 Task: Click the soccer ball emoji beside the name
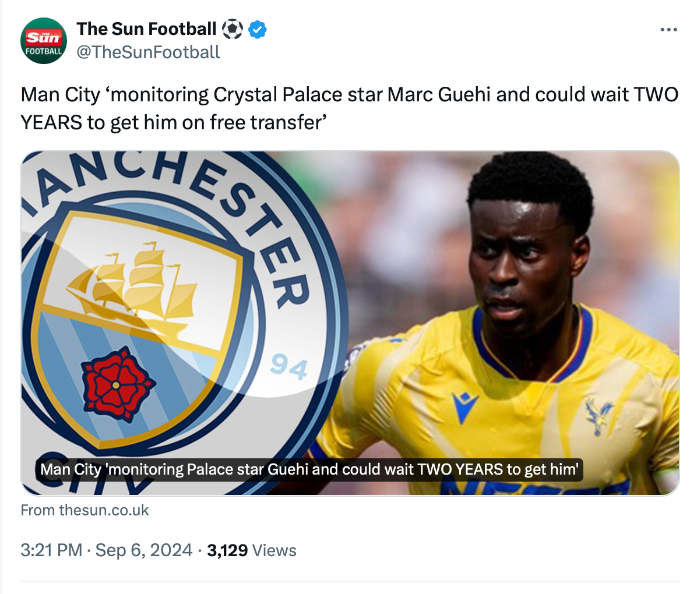pos(232,29)
